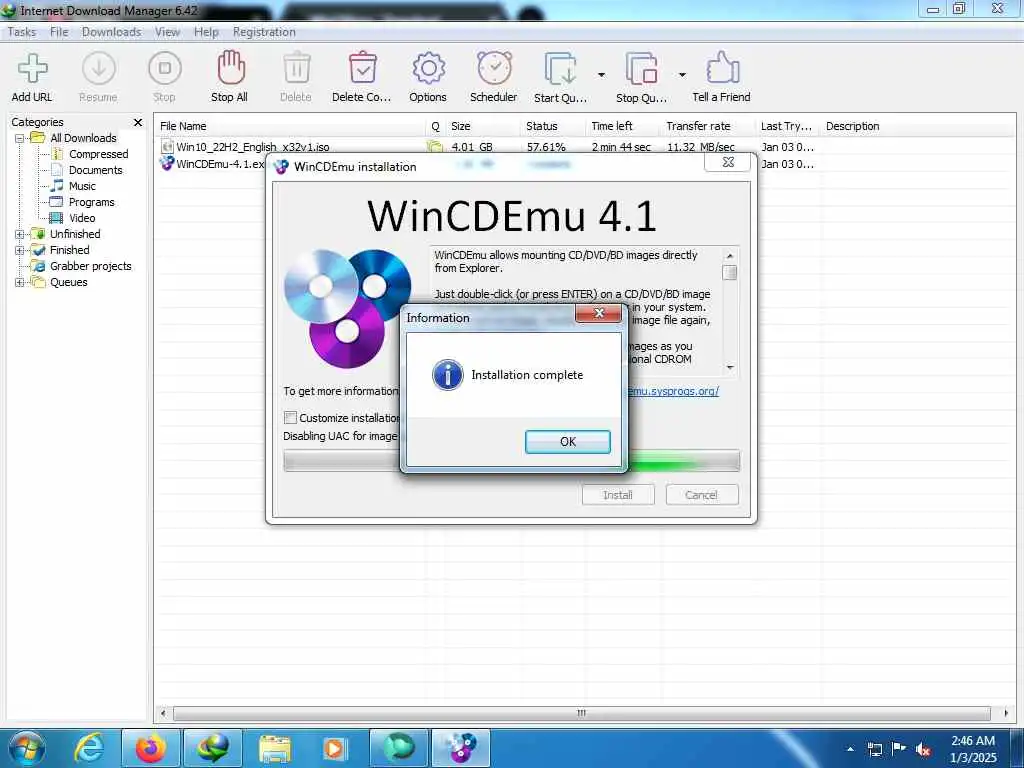This screenshot has width=1024, height=768.
Task: Click OK in the Information dialog
Action: [x=568, y=442]
